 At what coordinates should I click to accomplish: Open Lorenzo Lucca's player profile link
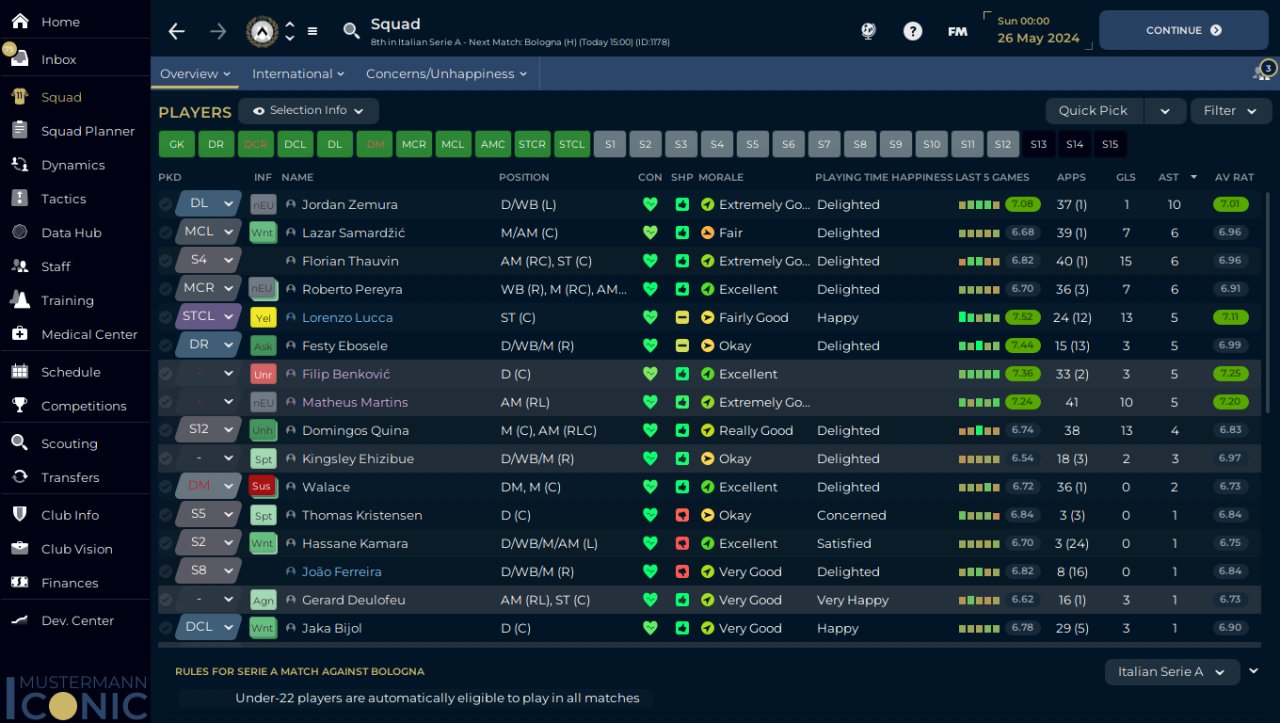tap(347, 317)
